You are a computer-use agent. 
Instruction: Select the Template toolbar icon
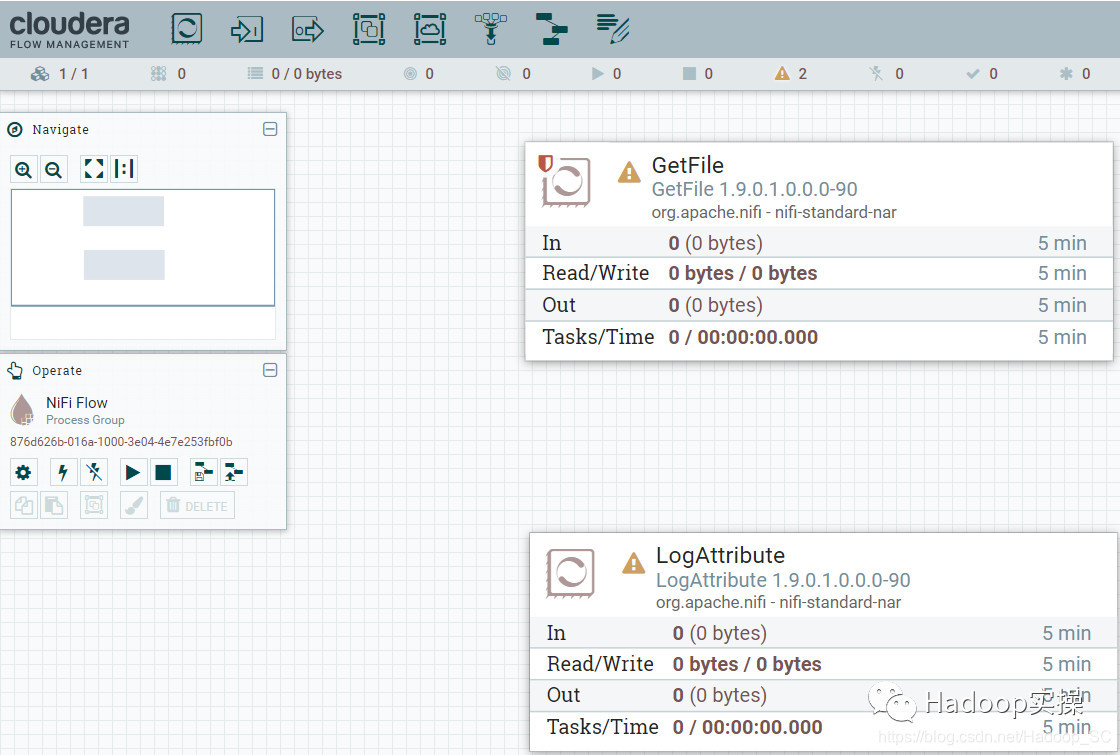[551, 29]
